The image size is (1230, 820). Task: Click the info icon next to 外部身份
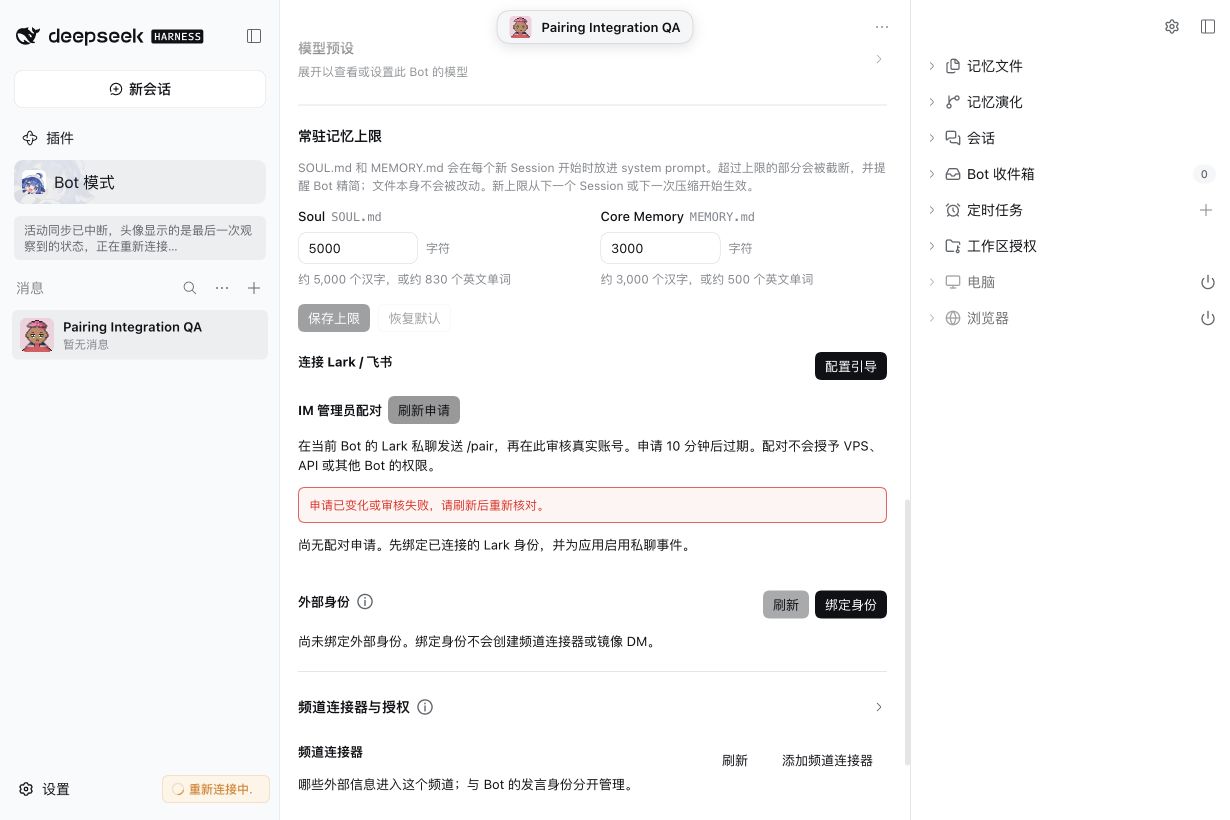pyautogui.click(x=365, y=602)
